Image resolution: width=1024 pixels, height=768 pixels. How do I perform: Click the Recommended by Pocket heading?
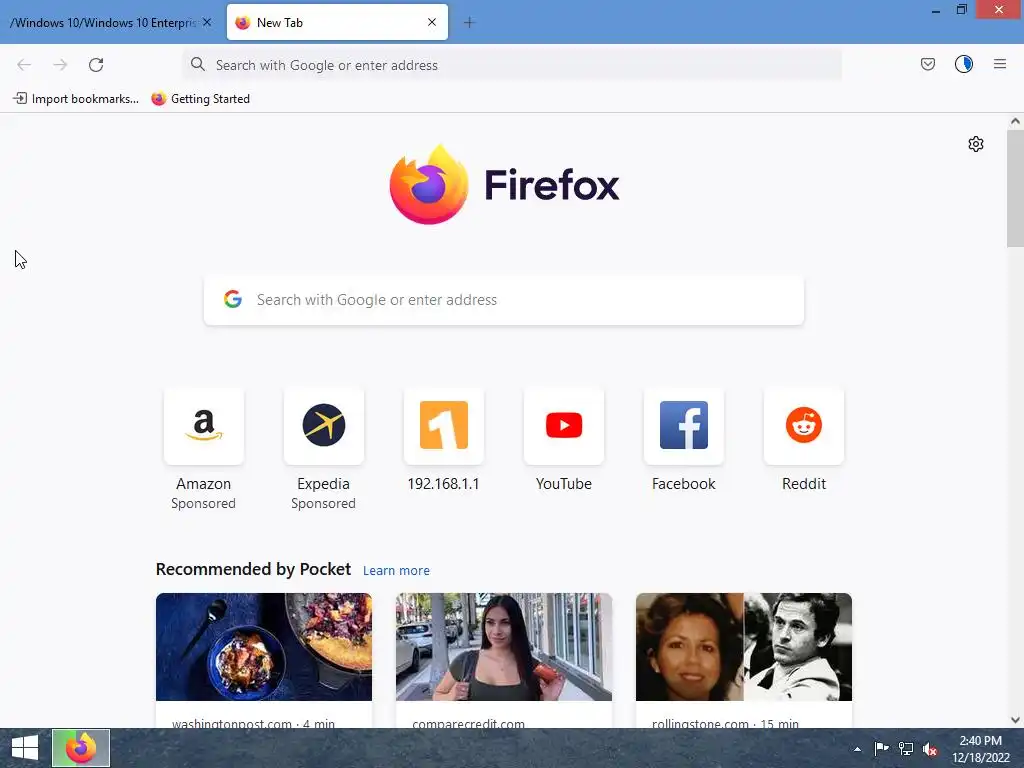[x=253, y=569]
